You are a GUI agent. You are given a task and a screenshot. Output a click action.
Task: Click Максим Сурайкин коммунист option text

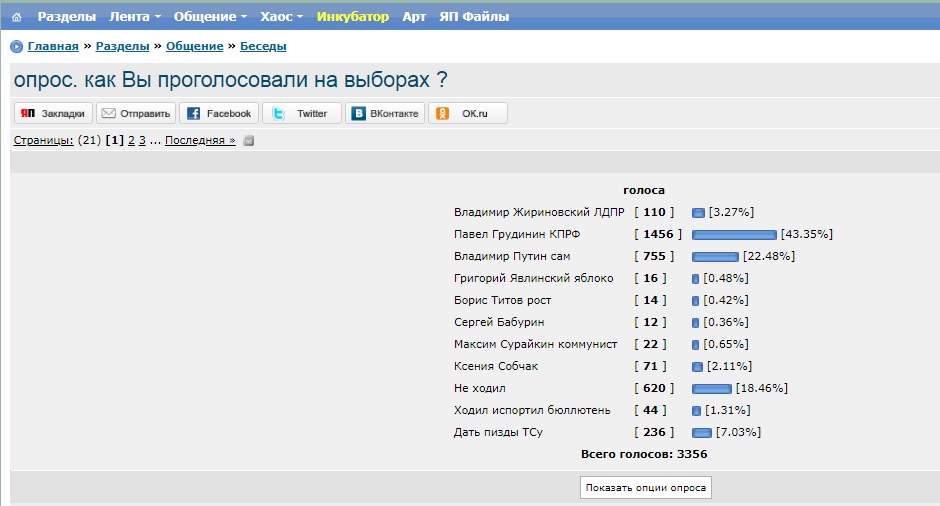[535, 344]
